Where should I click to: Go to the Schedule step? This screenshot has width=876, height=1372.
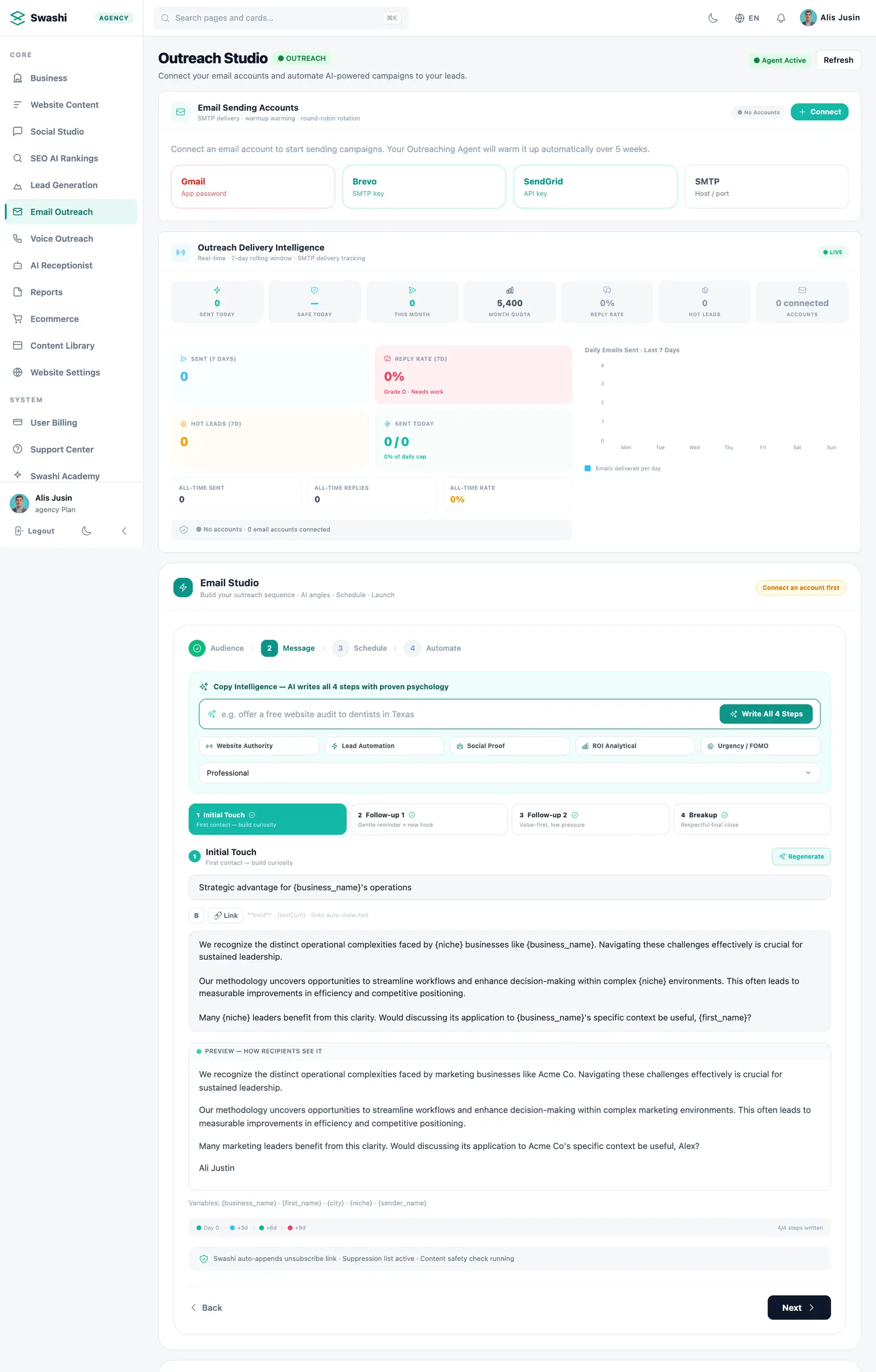(x=360, y=649)
